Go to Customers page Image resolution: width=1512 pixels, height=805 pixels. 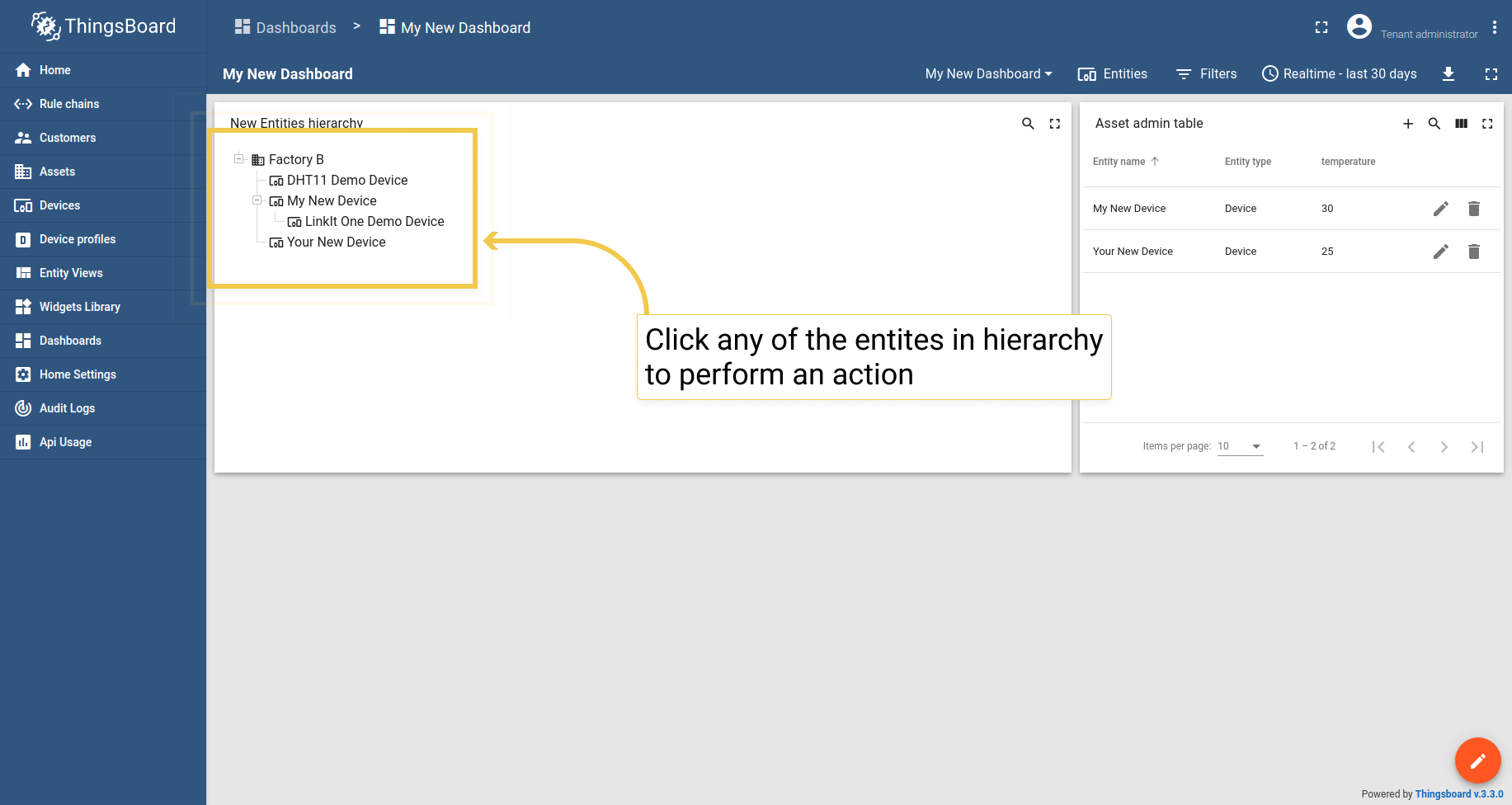[103, 138]
